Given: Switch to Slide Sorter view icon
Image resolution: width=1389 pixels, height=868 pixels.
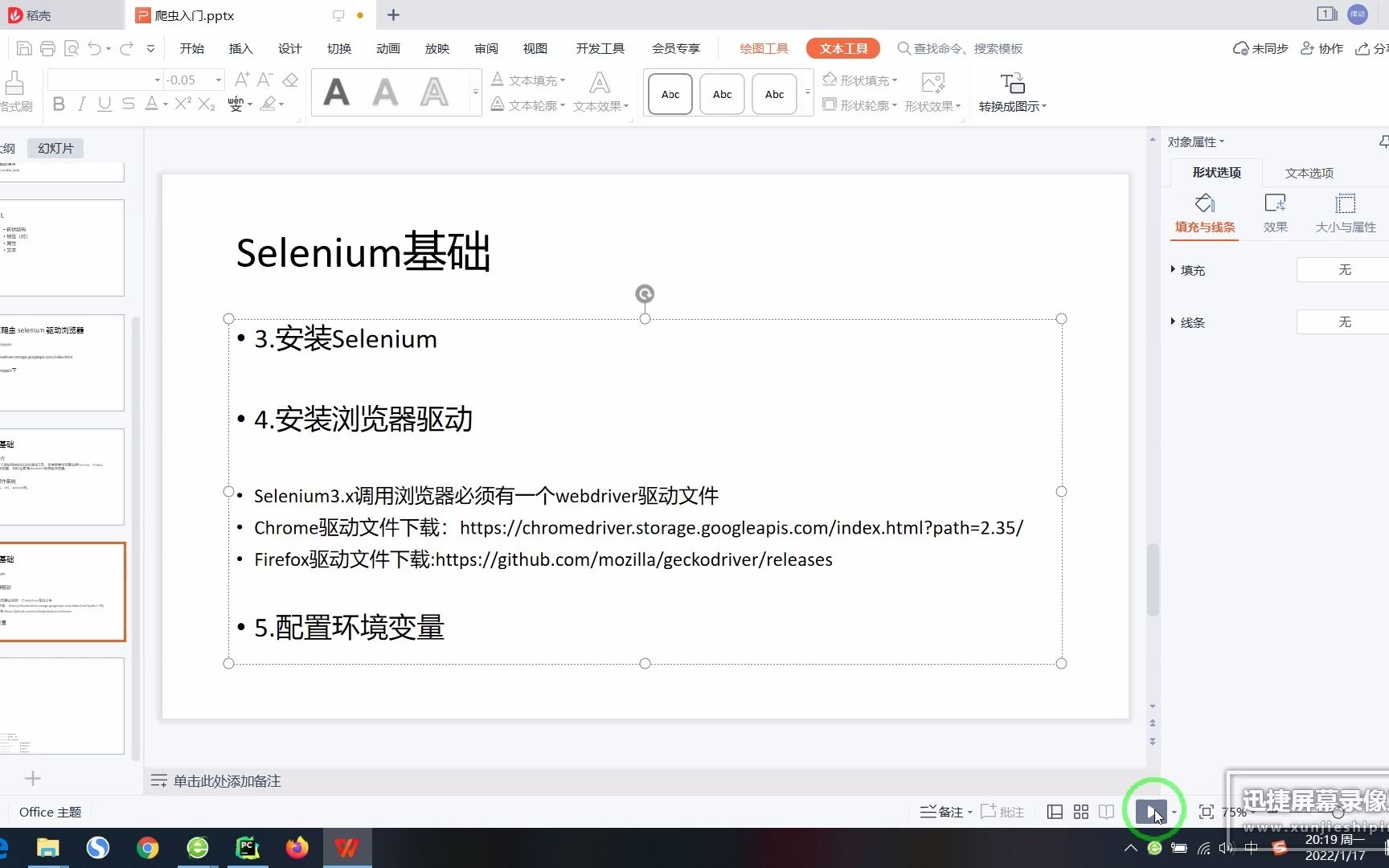Looking at the screenshot, I should pyautogui.click(x=1081, y=812).
